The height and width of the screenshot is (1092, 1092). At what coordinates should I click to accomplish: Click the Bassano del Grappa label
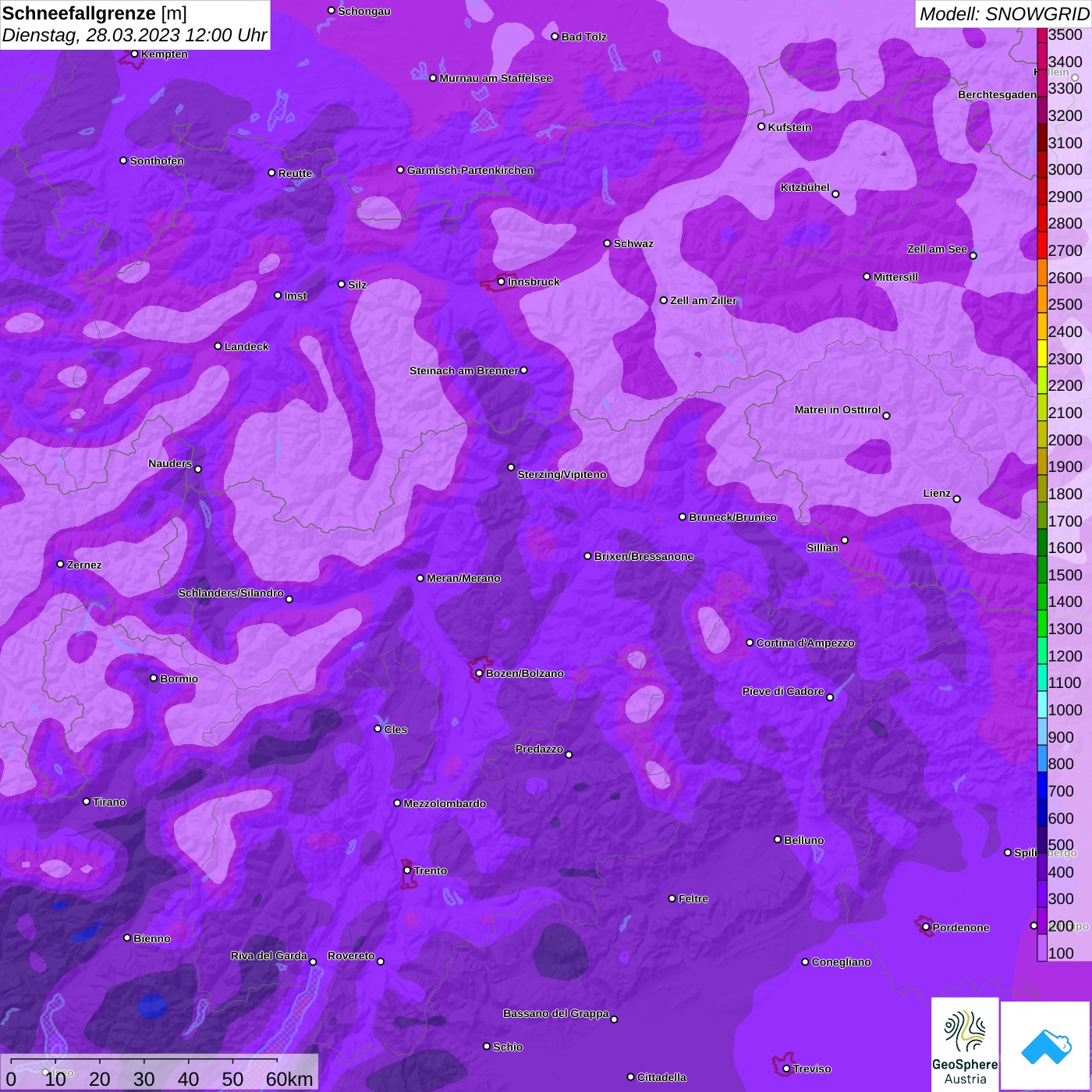coord(556,1013)
